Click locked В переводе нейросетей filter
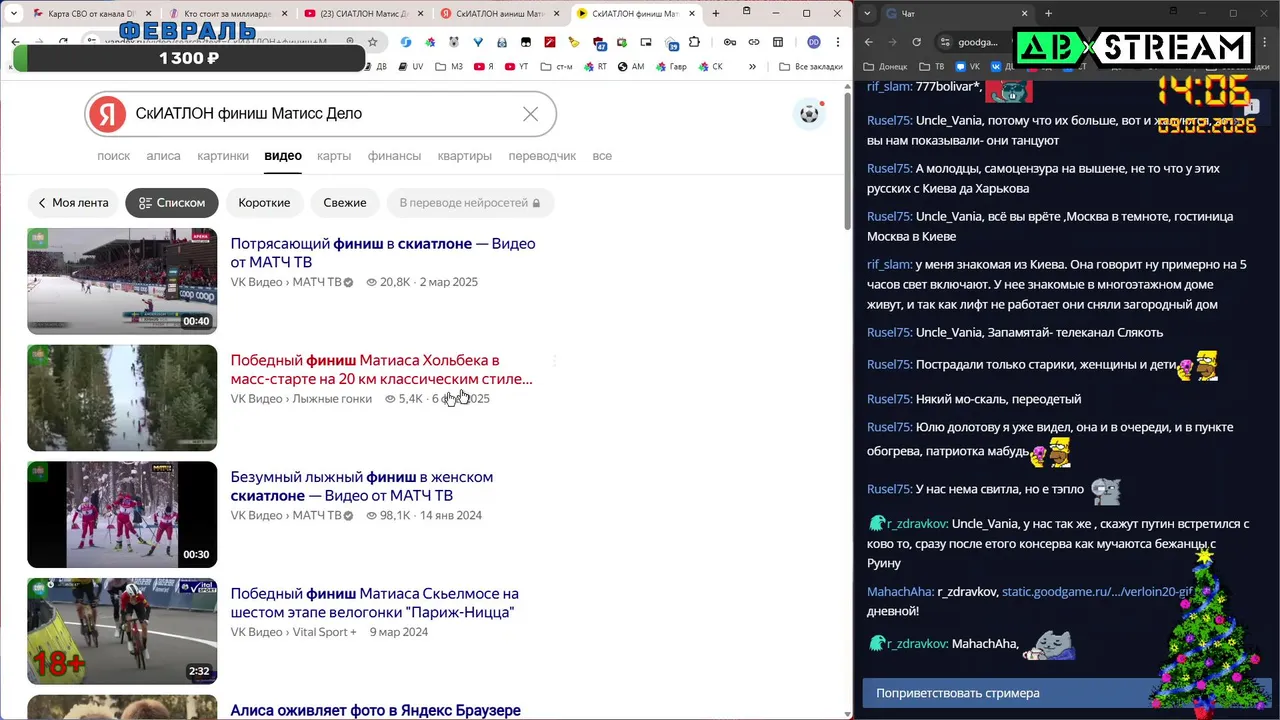1280x720 pixels. coord(470,203)
